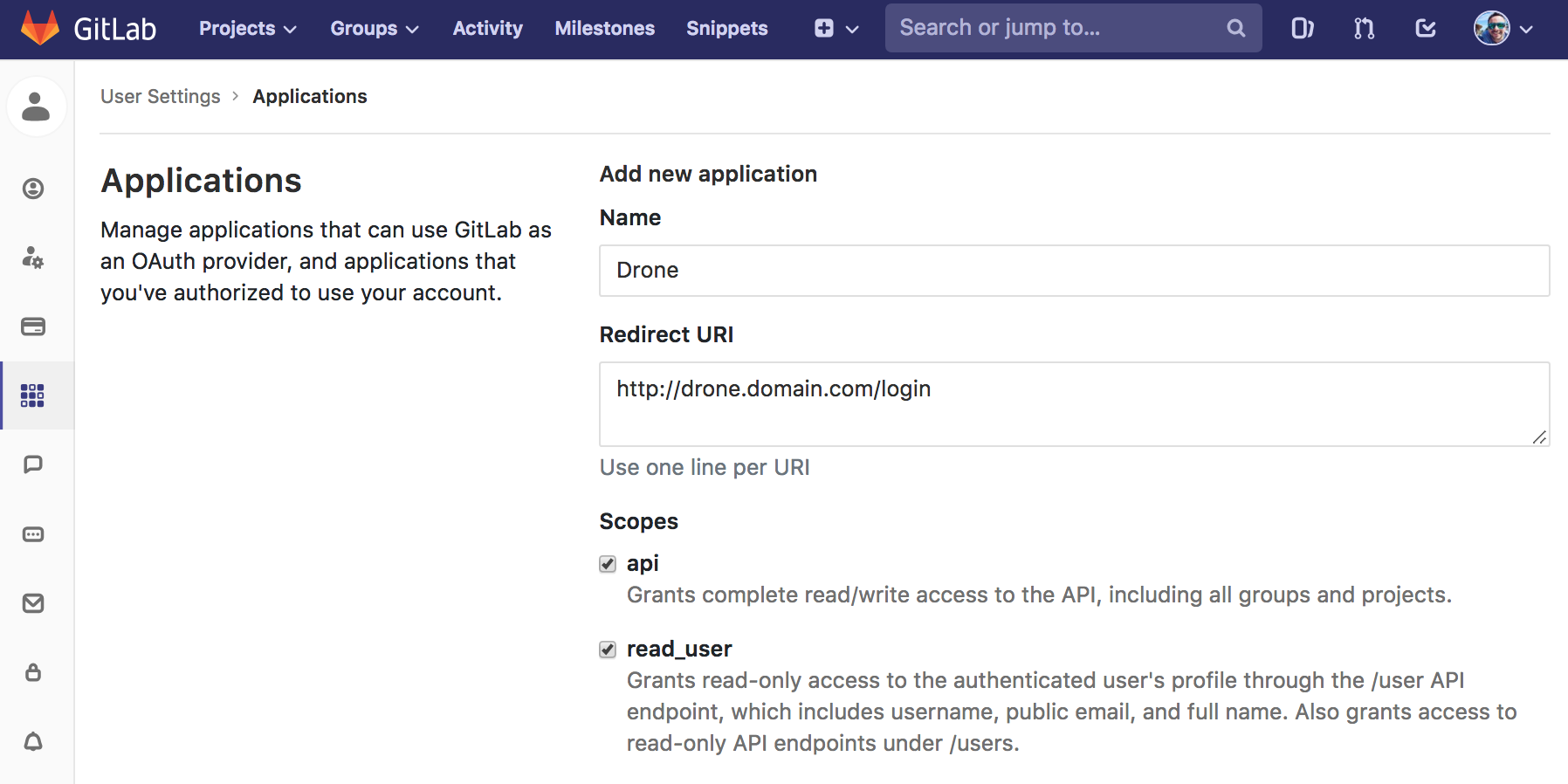Click the search magnifier icon
The width and height of the screenshot is (1568, 784).
point(1235,28)
